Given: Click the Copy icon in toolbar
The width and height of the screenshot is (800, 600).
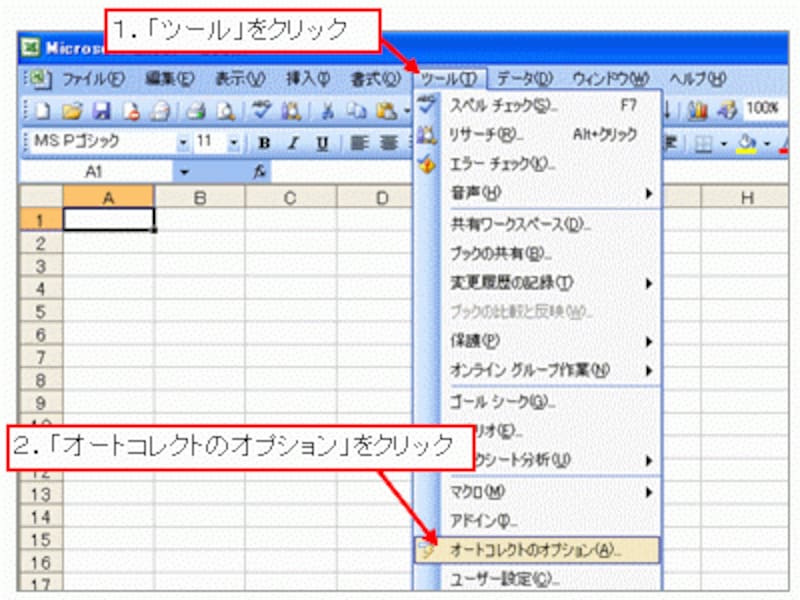Looking at the screenshot, I should (357, 110).
